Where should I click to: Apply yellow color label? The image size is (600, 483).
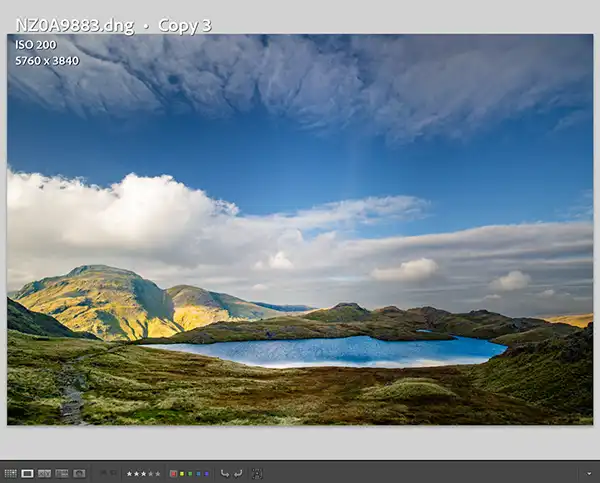[182, 474]
